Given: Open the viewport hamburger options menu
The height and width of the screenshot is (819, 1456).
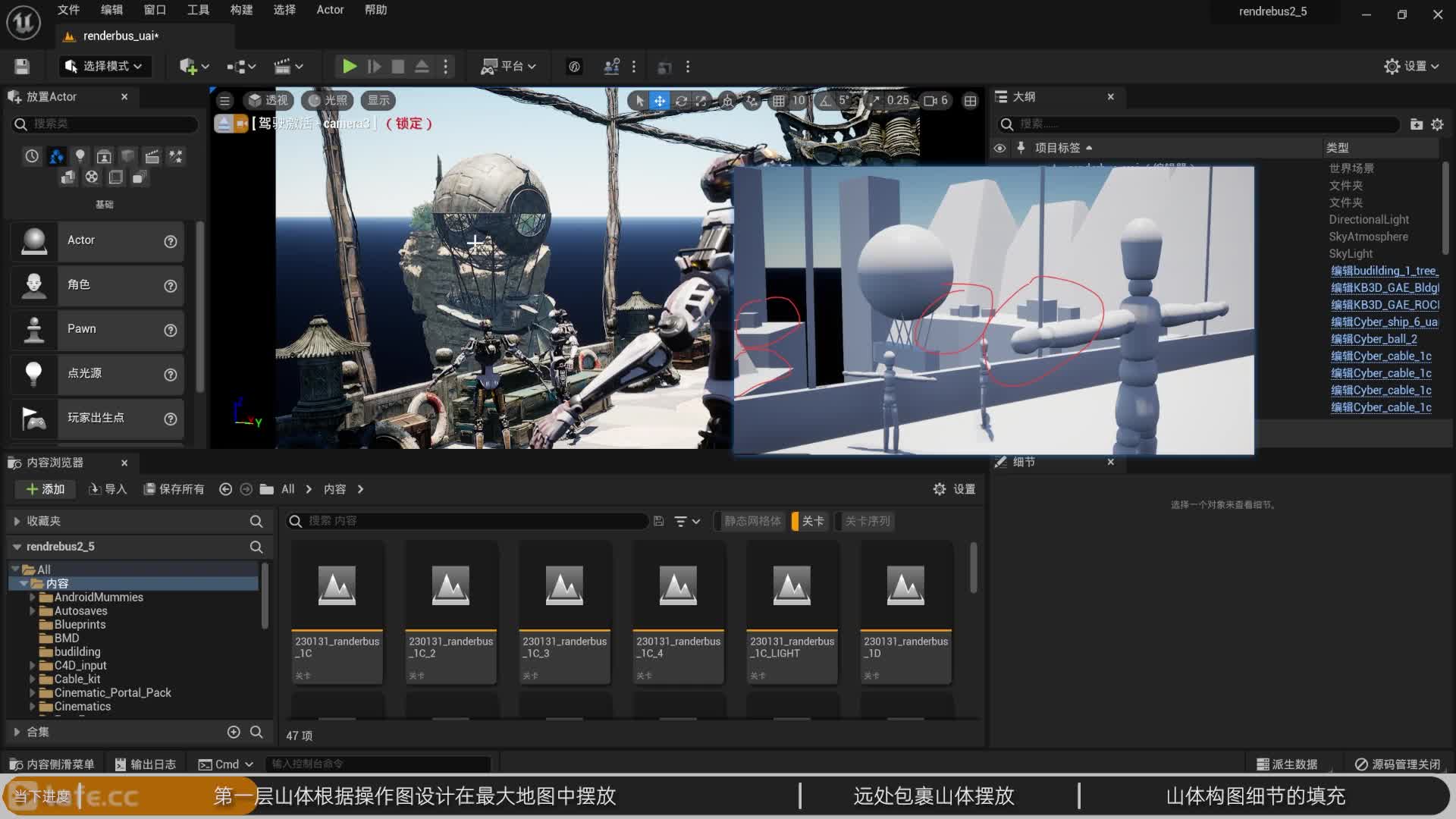Looking at the screenshot, I should [224, 100].
